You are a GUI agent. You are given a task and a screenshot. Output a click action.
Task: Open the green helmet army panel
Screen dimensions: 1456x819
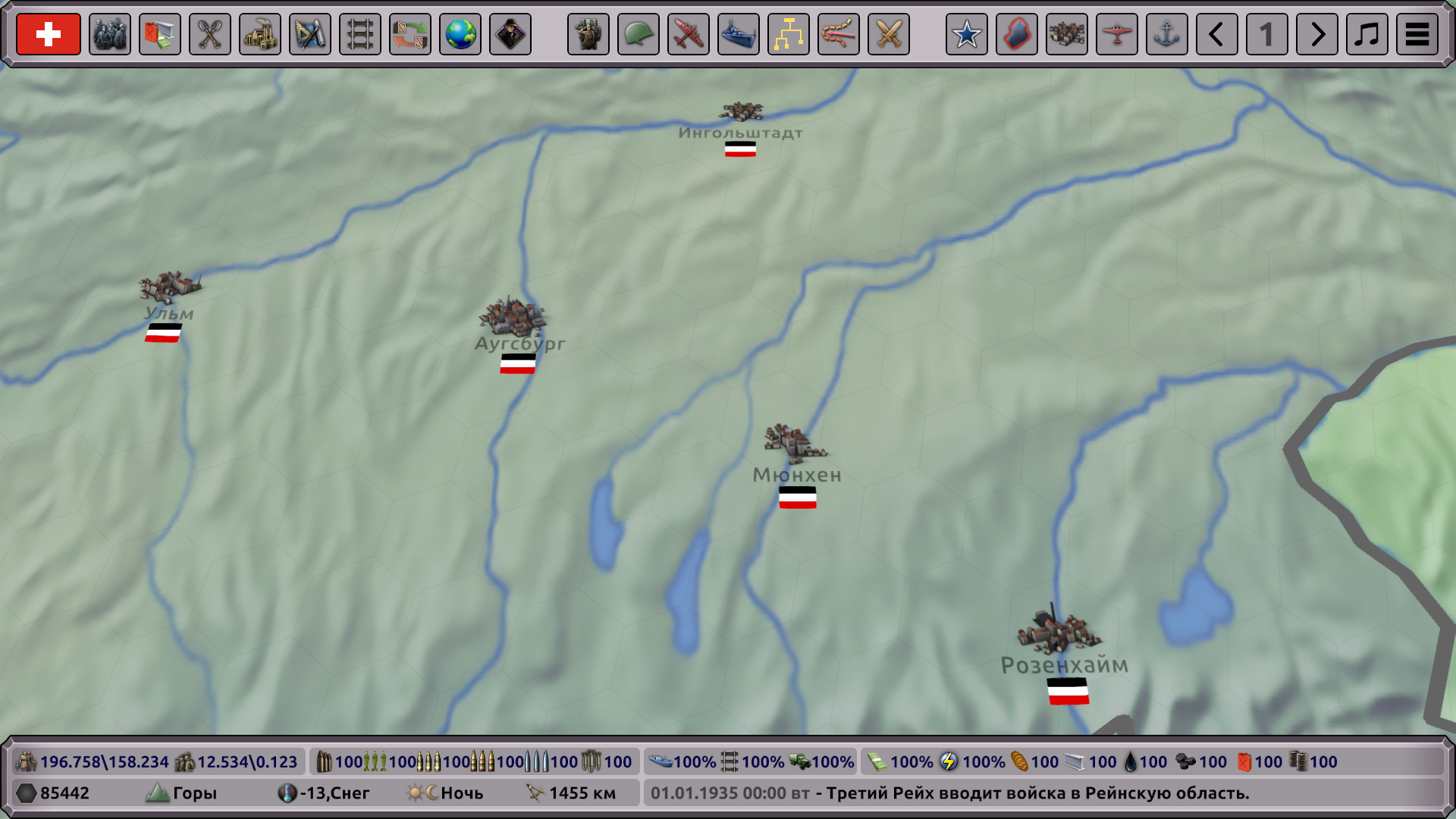(x=639, y=34)
